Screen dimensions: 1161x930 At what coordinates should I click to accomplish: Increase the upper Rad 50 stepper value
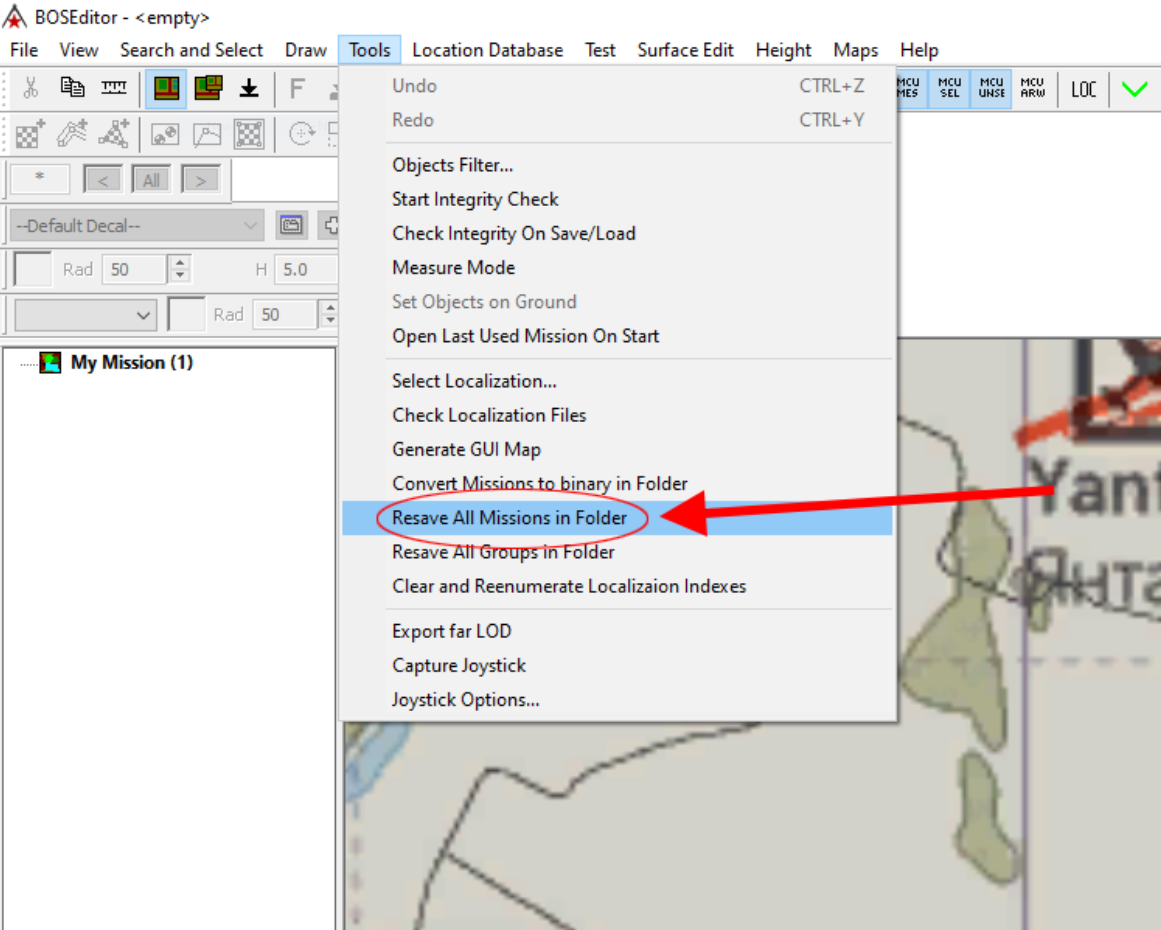180,263
